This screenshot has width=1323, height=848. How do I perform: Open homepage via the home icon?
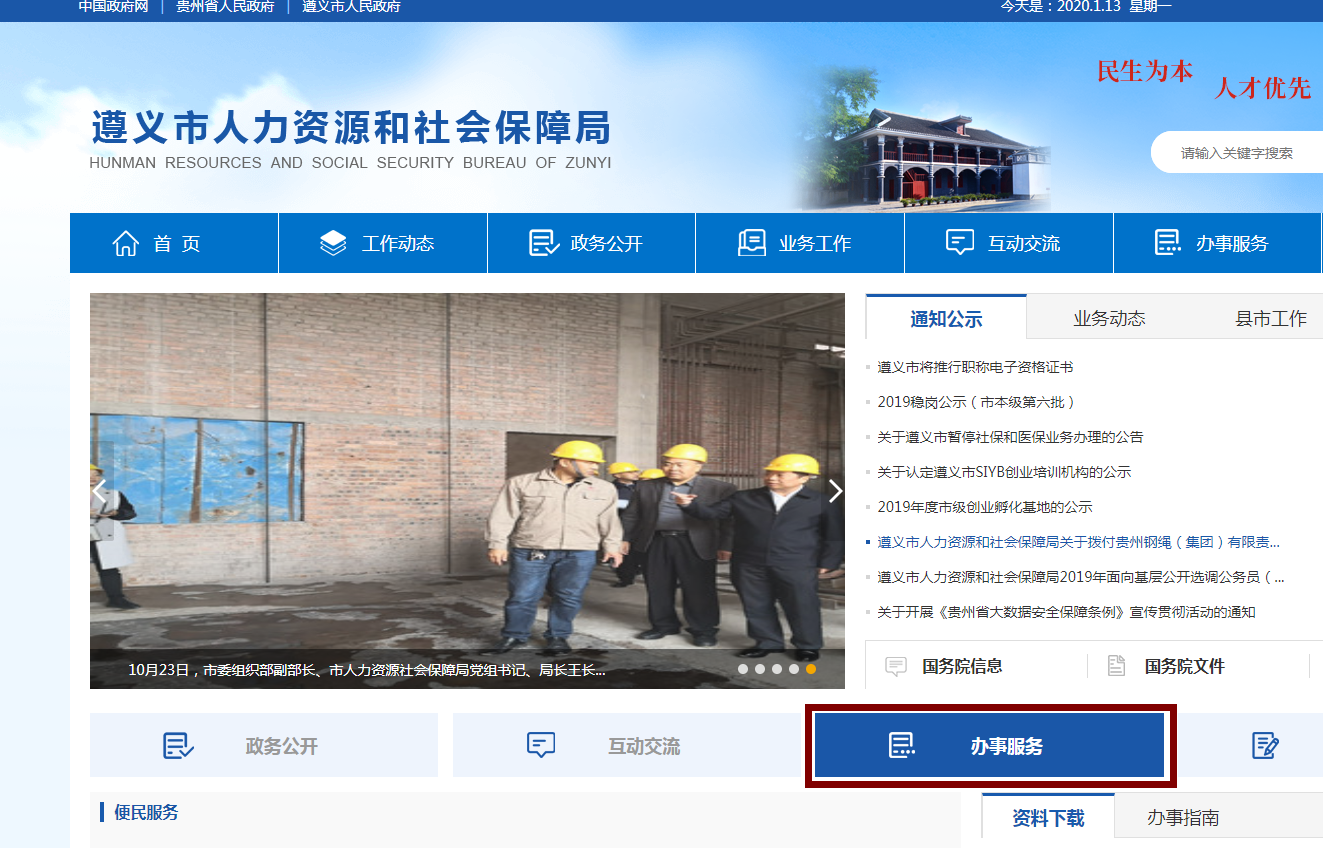pyautogui.click(x=124, y=241)
